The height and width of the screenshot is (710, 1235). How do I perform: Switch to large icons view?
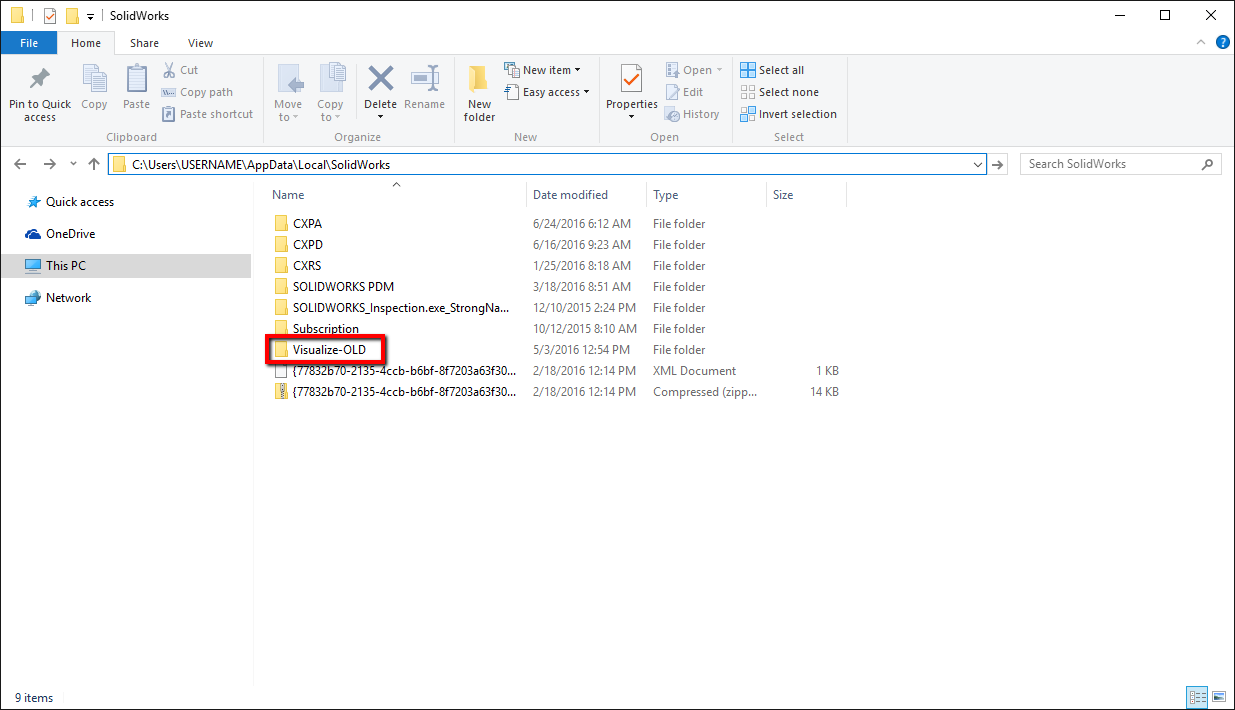coord(1218,697)
